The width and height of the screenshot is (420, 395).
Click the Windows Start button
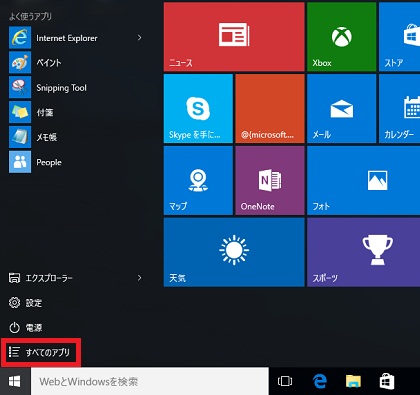coord(15,381)
